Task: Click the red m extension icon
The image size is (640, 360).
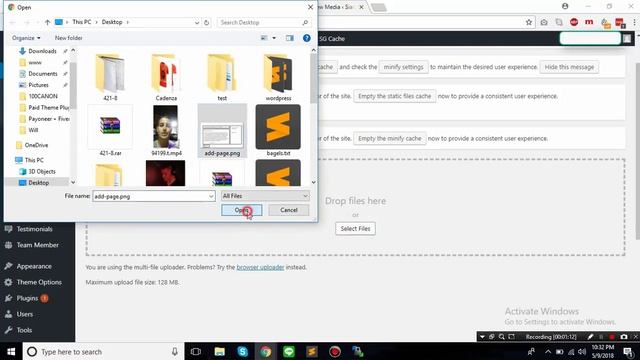Action: [x=589, y=22]
